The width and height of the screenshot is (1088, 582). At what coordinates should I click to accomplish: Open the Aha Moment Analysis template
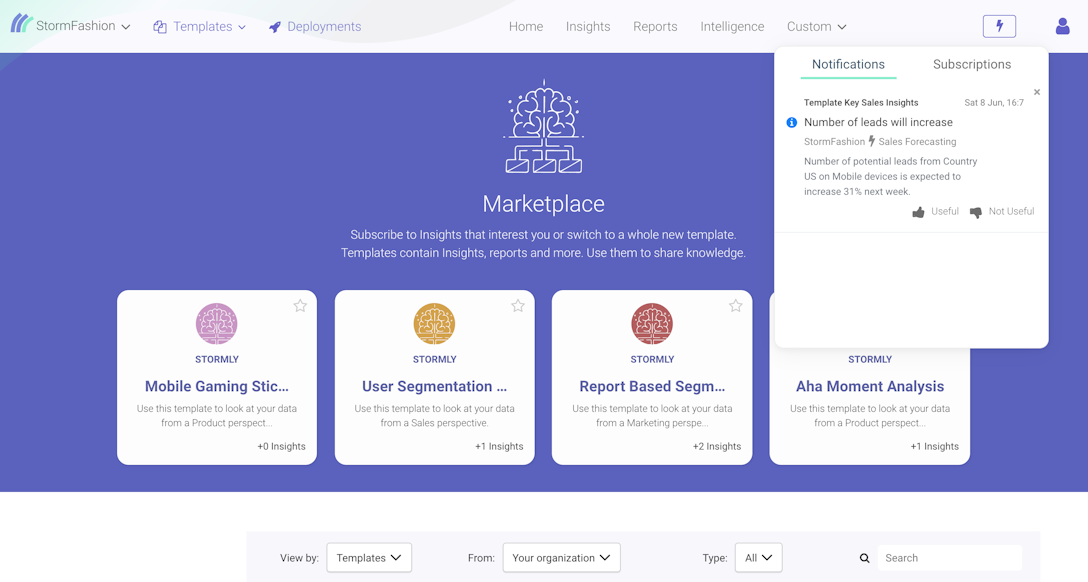coord(869,386)
